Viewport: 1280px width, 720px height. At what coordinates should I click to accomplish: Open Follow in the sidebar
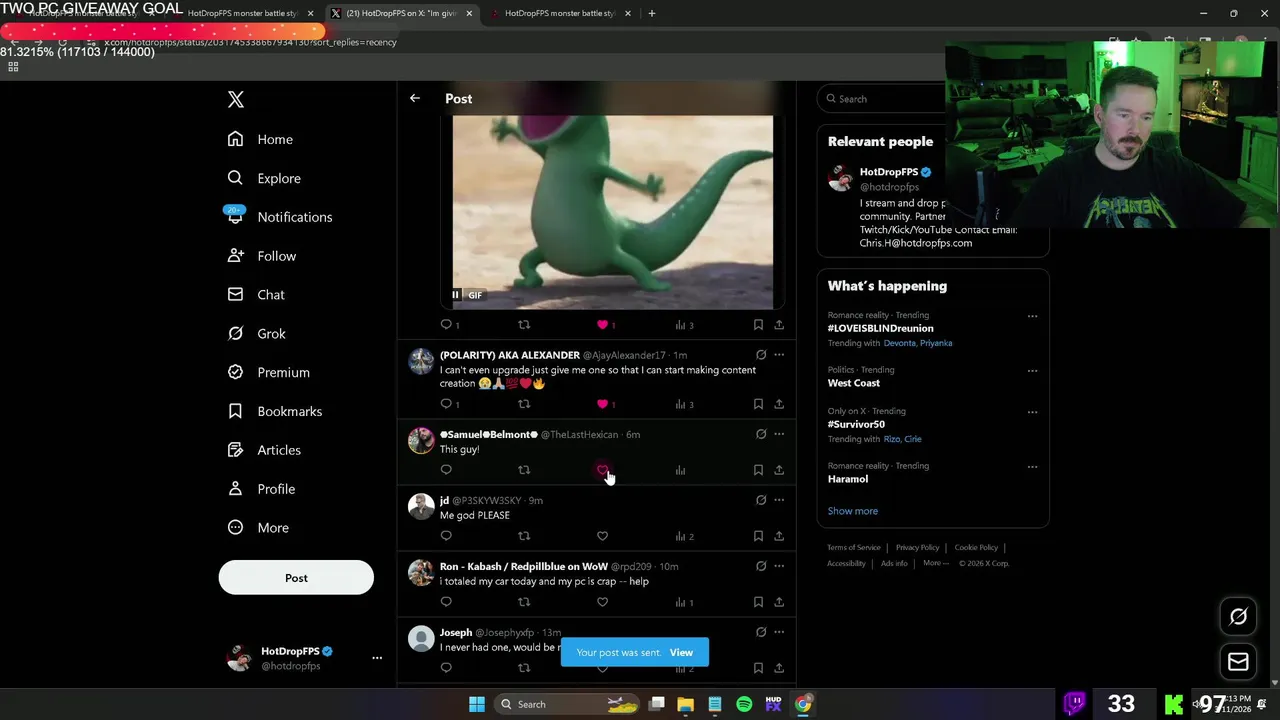pos(262,256)
